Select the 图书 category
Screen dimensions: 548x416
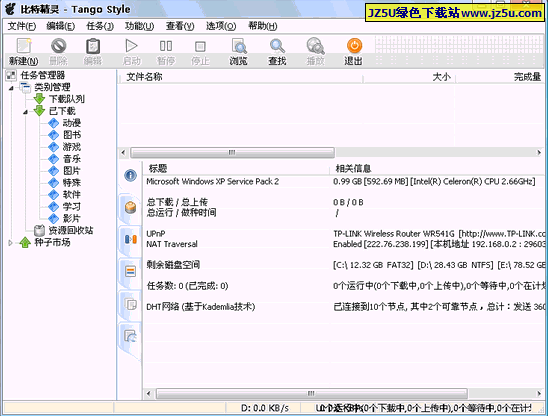point(72,135)
